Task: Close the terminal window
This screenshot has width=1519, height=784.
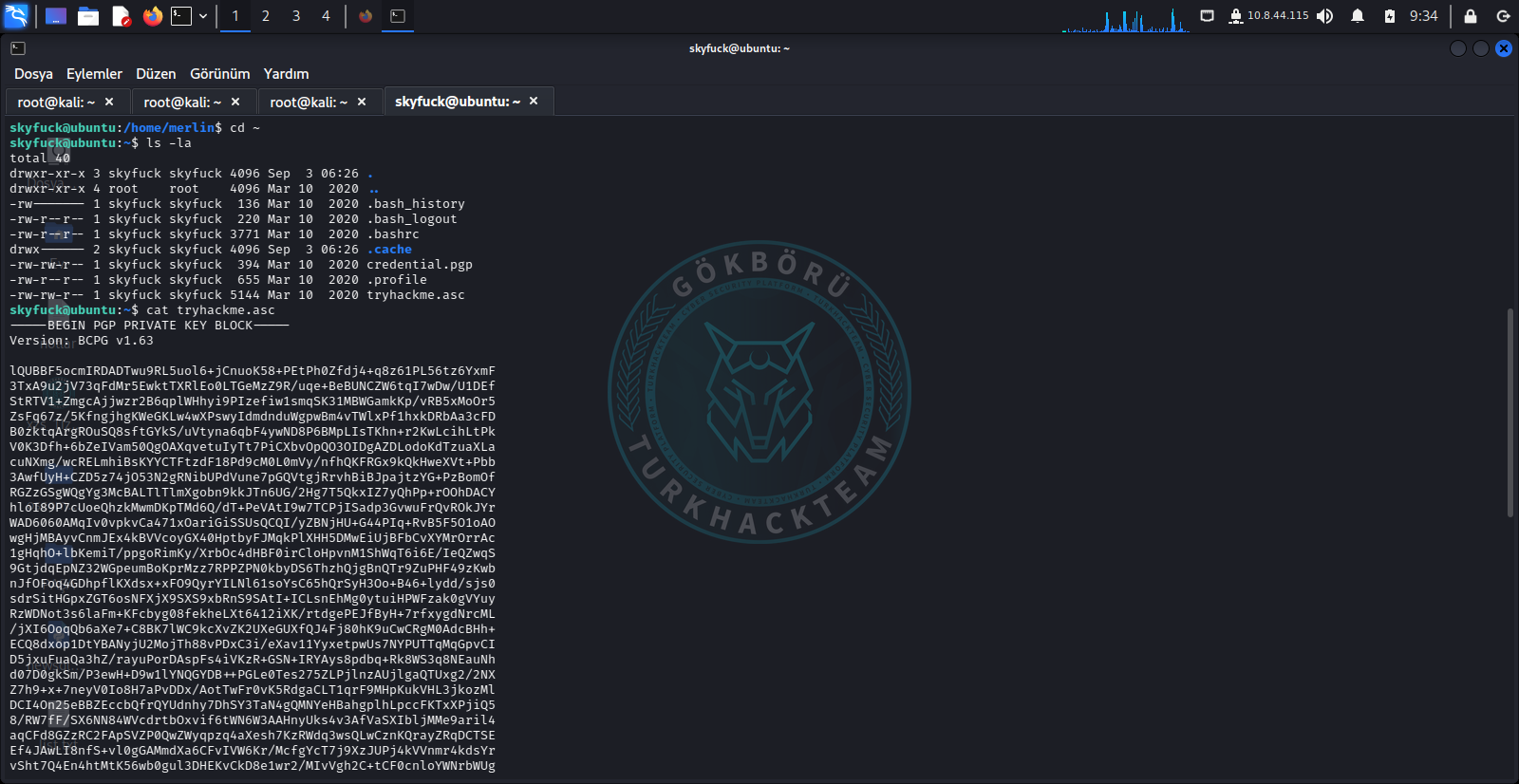Action: coord(1504,48)
